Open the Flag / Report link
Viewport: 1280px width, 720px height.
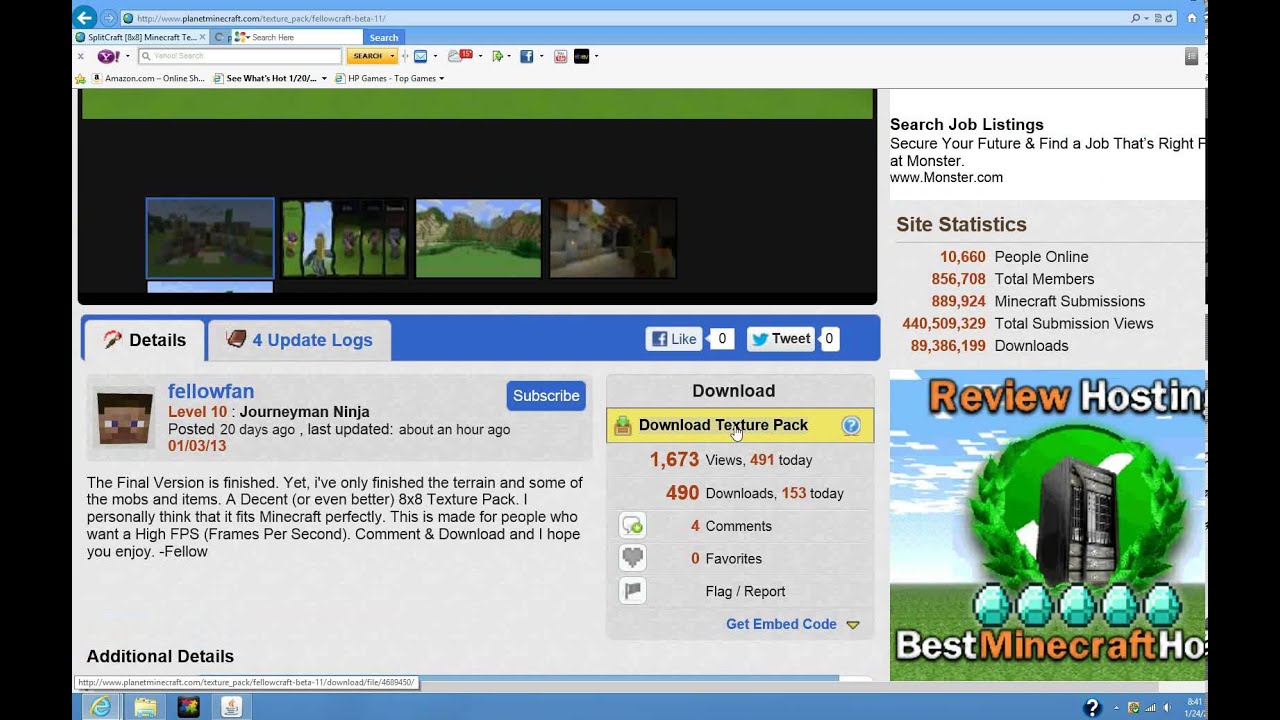(x=745, y=591)
